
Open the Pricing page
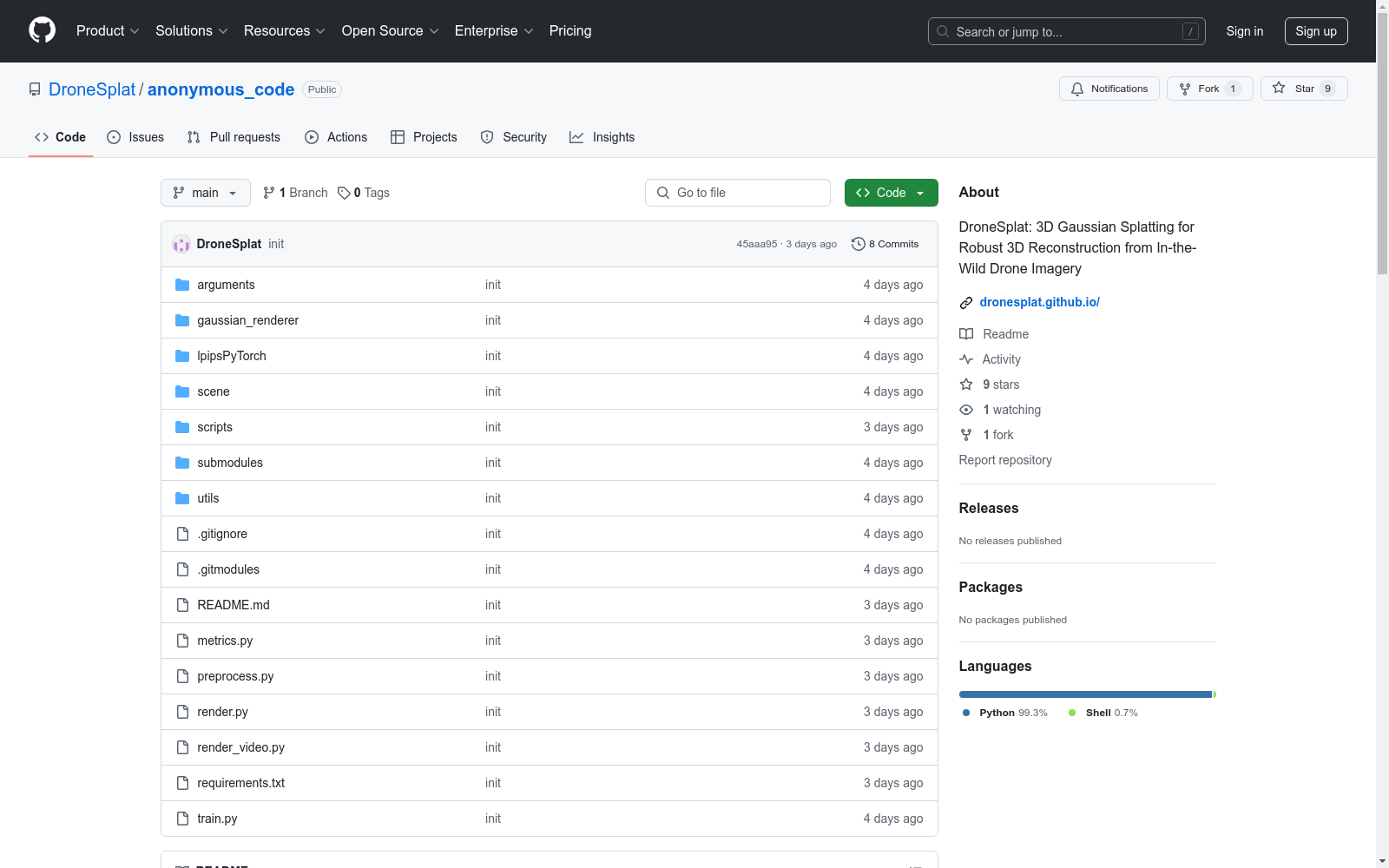click(x=570, y=30)
